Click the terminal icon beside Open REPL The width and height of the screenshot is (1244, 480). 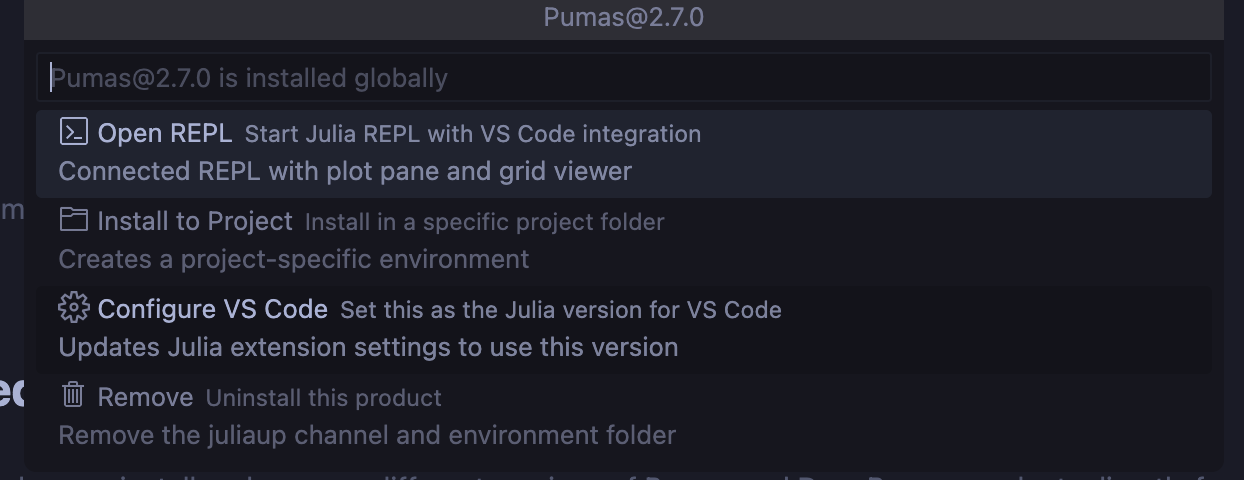coord(73,132)
